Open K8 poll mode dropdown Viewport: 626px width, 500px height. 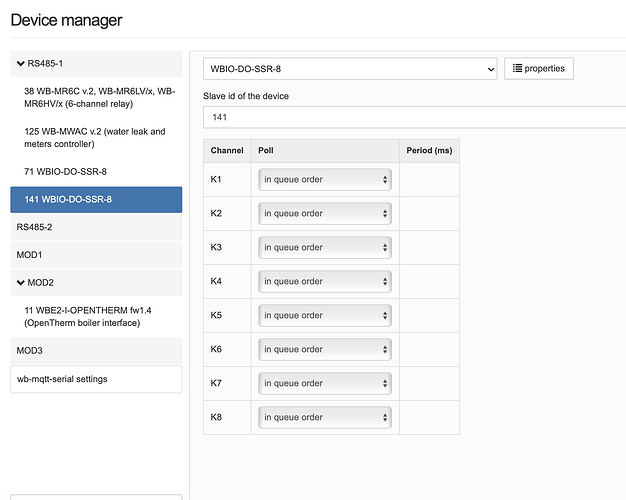(325, 417)
